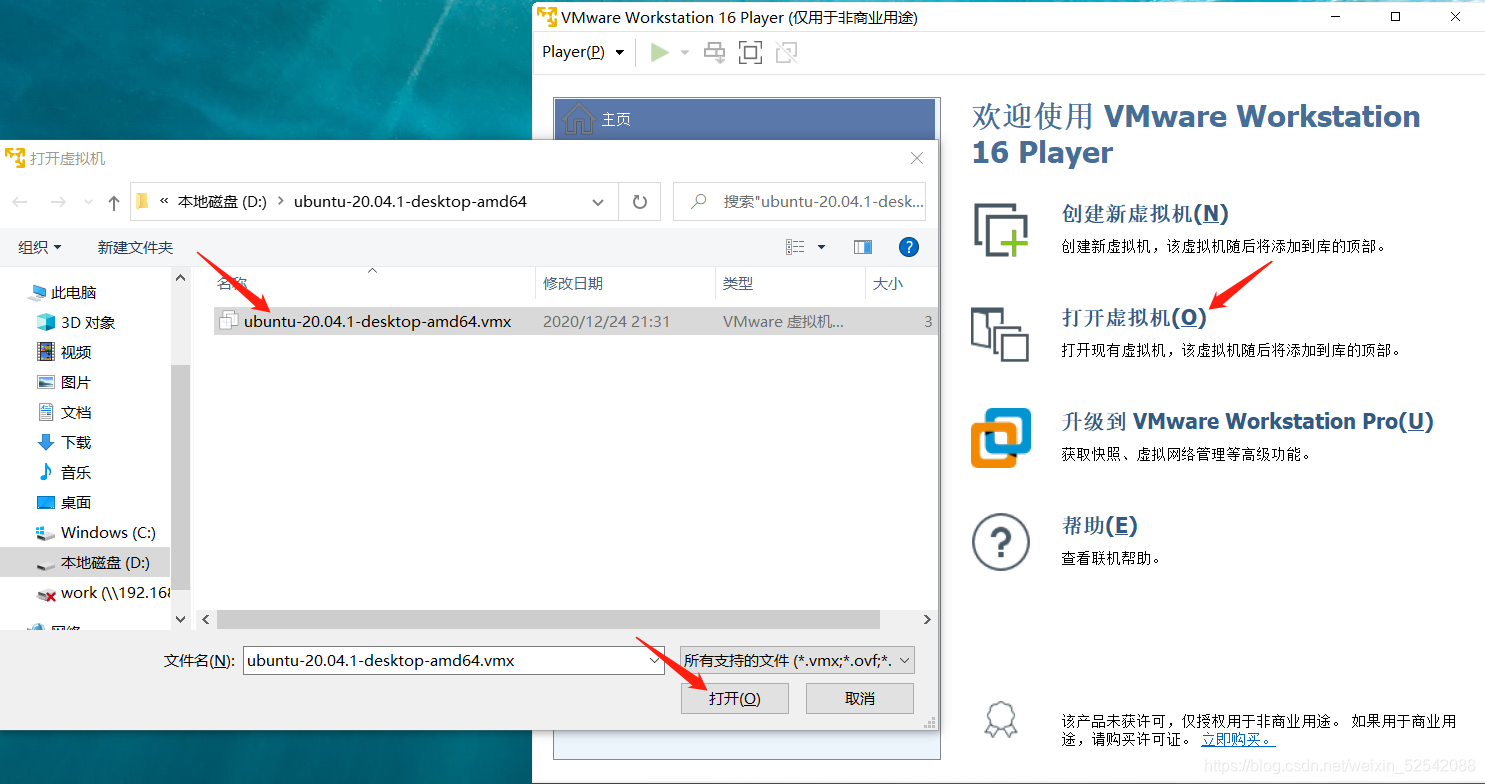This screenshot has width=1485, height=784.
Task: Expand the file name dropdown arrow
Action: [x=655, y=660]
